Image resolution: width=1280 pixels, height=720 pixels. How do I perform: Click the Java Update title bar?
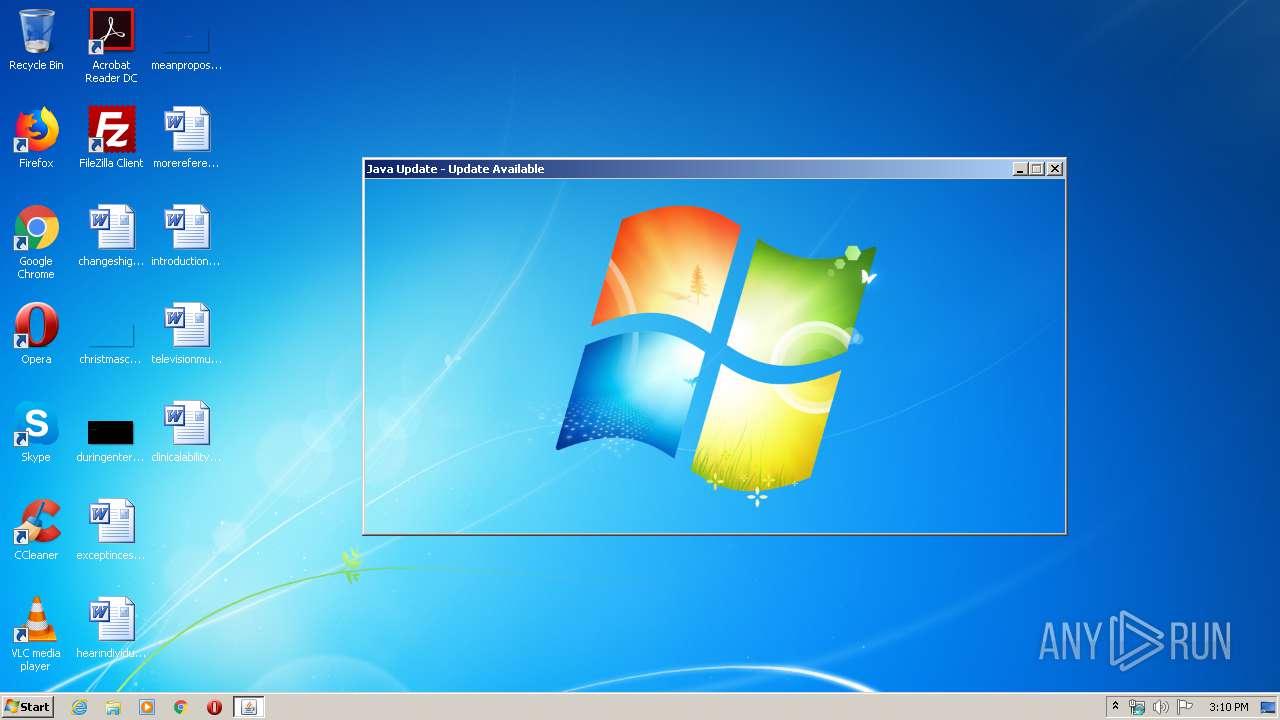[x=688, y=169]
